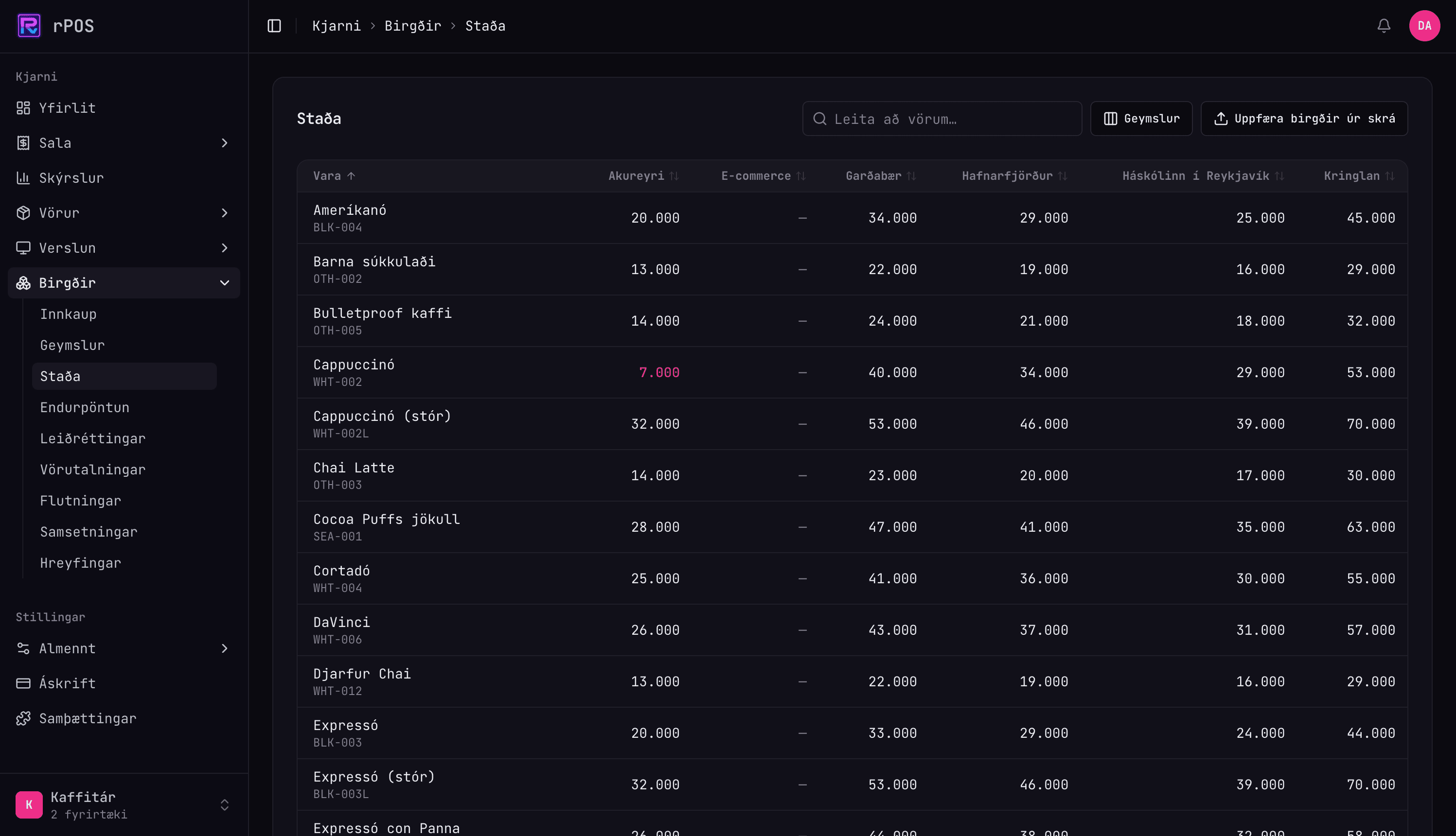Click Expressó BLK-003 product name

[345, 725]
